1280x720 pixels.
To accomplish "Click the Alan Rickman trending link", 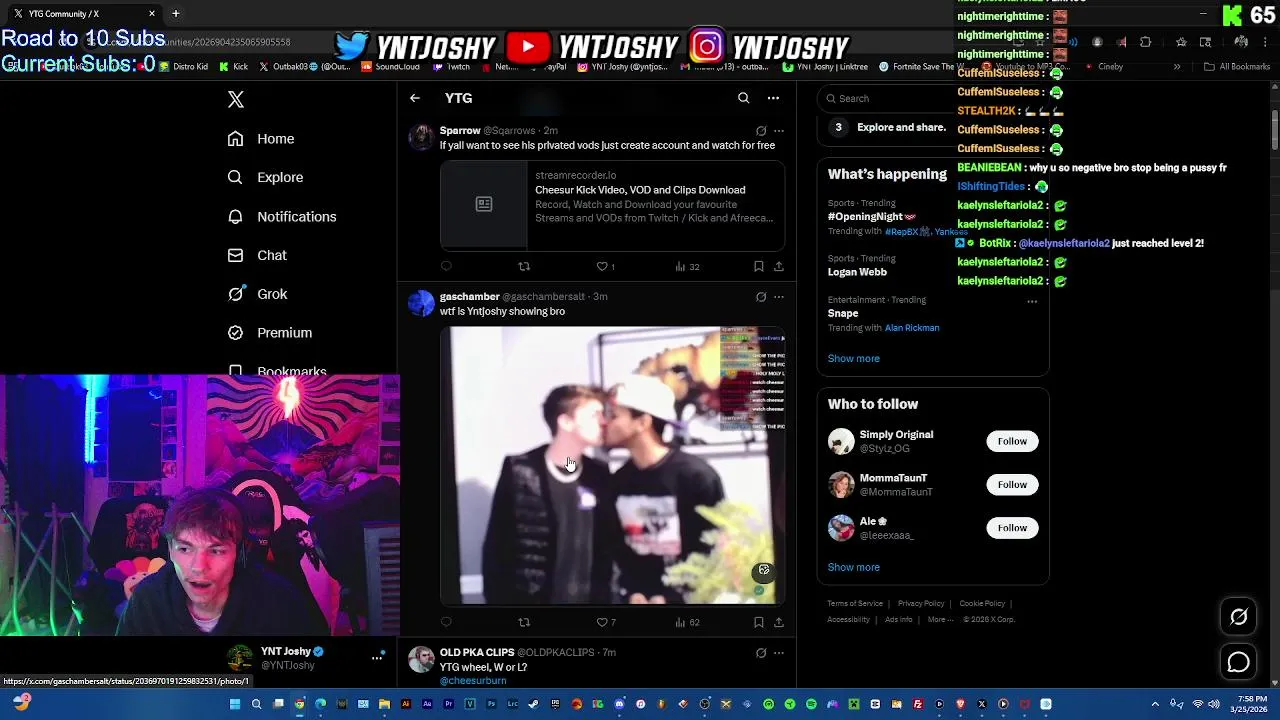I will coord(911,328).
